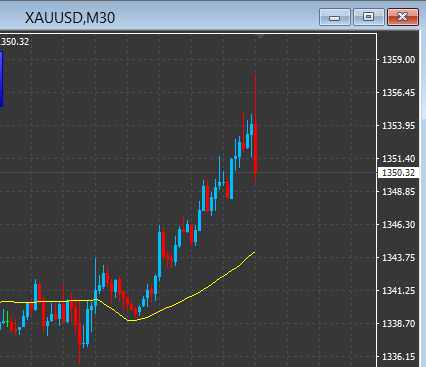The image size is (426, 367).
Task: Click the 1348.85 price scale label
Action: (398, 192)
